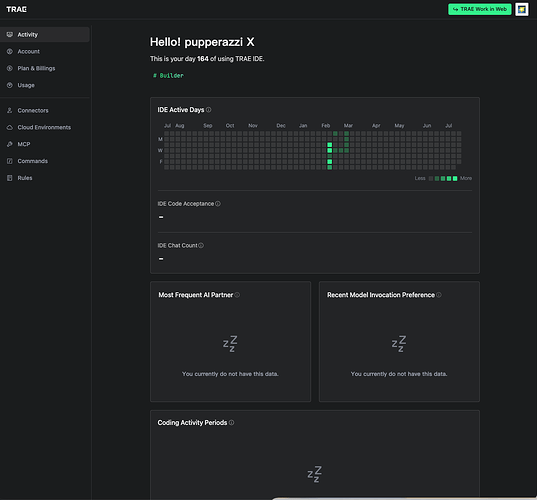Open the Rules section

pos(45,178)
